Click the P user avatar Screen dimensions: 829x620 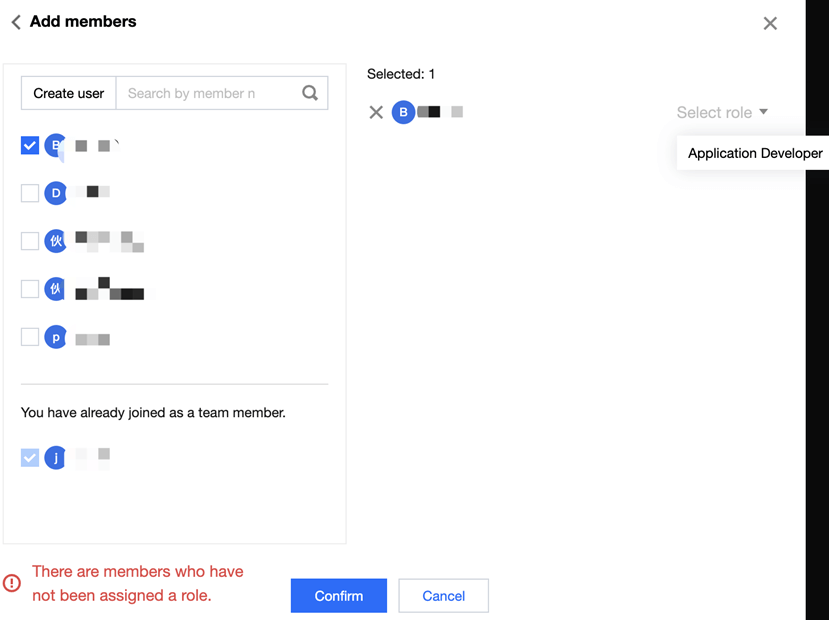point(56,338)
